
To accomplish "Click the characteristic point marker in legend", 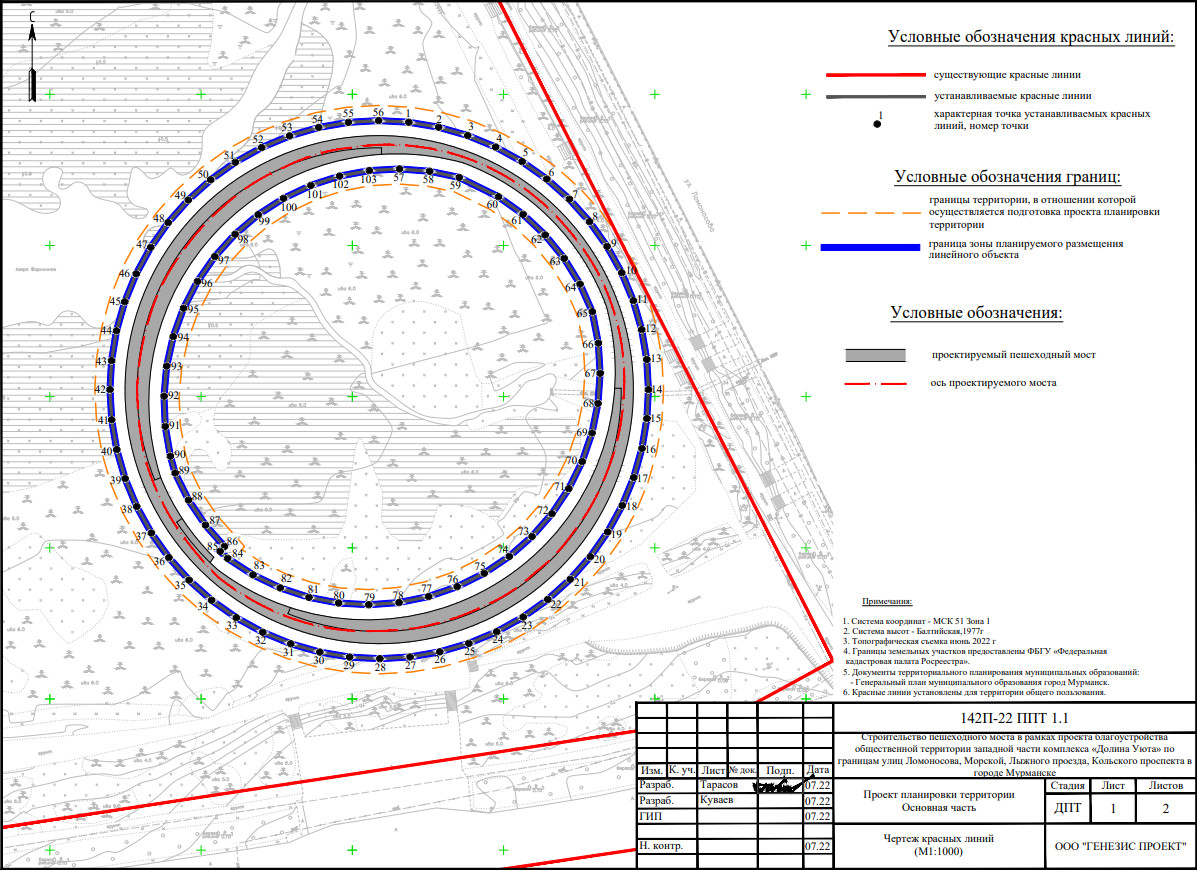I will (x=878, y=123).
